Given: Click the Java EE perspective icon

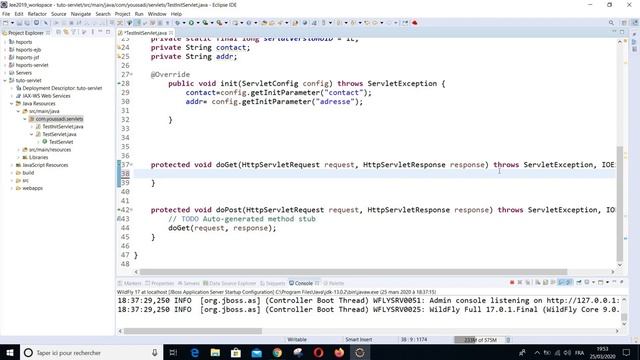Looking at the screenshot, I should pos(635,23).
